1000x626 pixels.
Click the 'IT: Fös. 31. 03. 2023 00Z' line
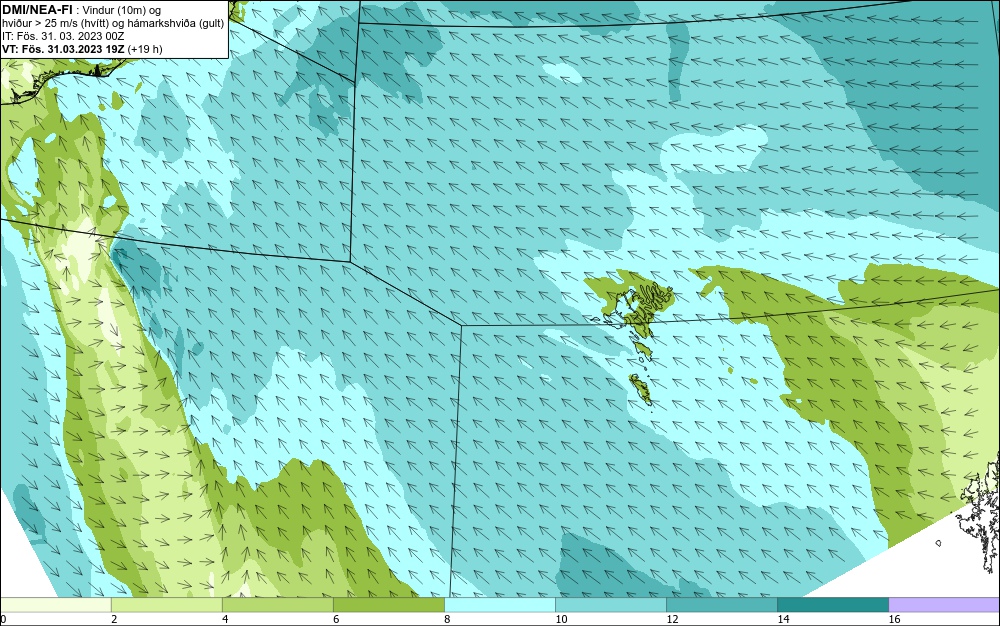[63, 36]
